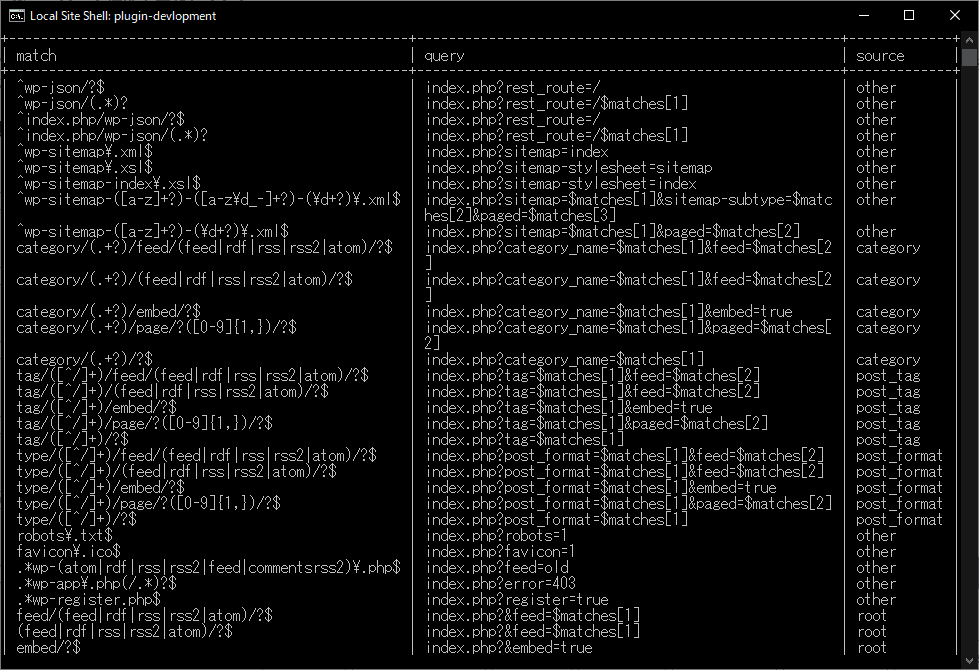The width and height of the screenshot is (979, 670).
Task: Click the 'favicon¥.ico$' match entry
Action: [x=69, y=552]
